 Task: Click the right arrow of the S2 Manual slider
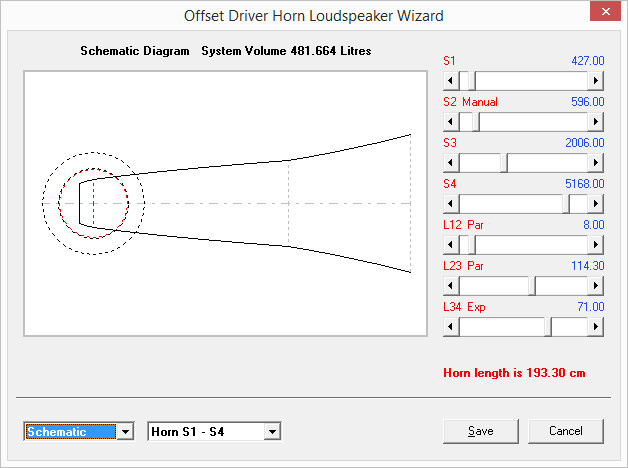(596, 121)
